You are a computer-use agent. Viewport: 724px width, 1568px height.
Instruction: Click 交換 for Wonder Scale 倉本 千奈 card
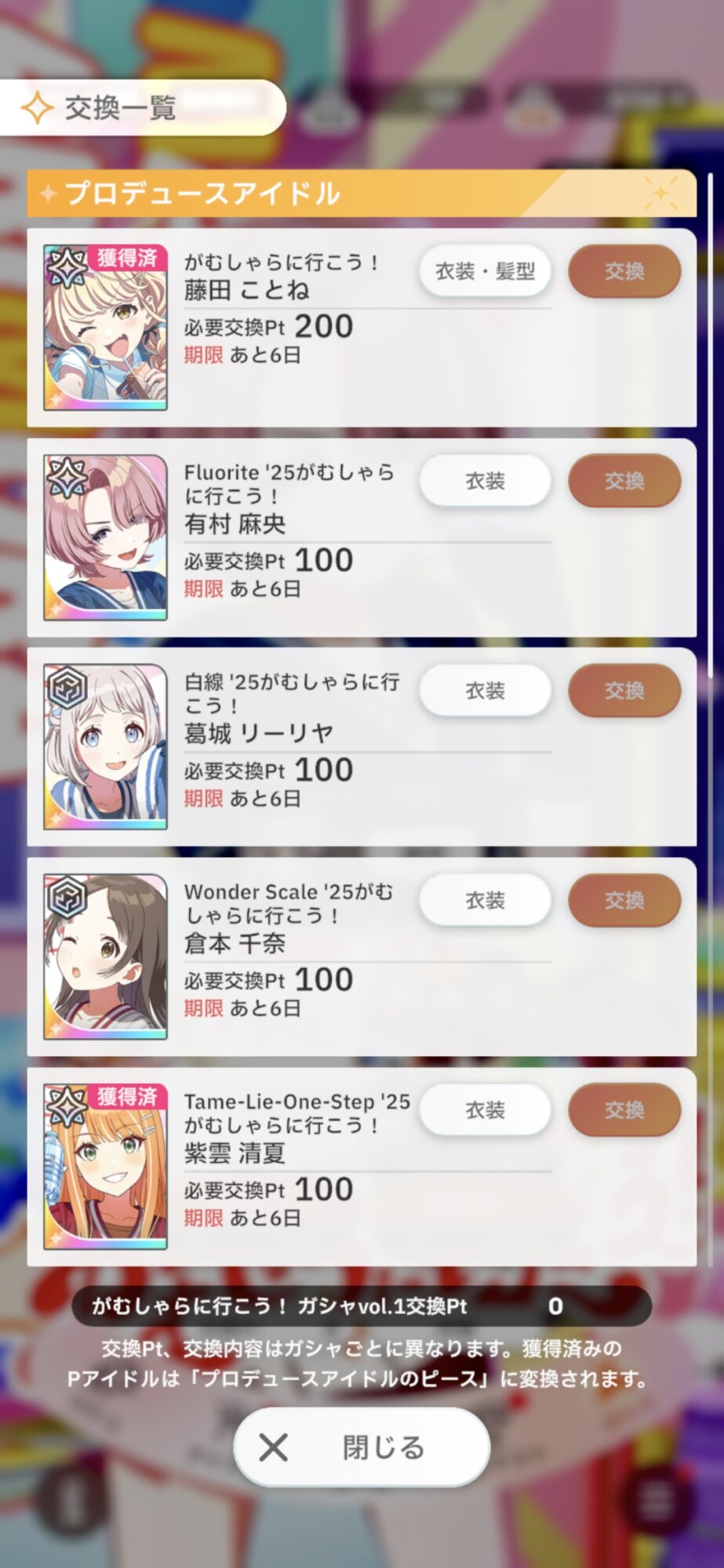624,900
